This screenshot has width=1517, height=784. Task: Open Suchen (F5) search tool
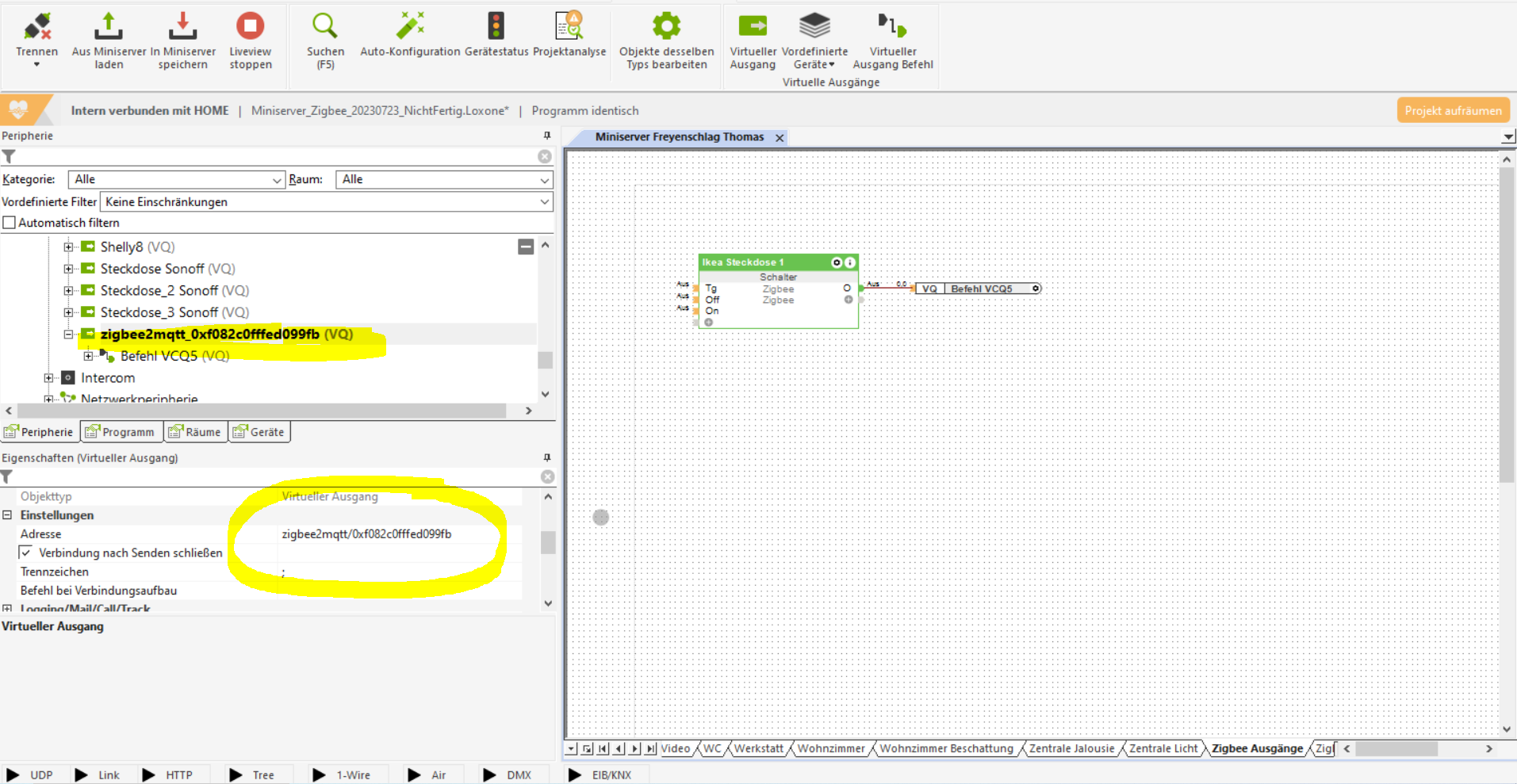pyautogui.click(x=325, y=27)
